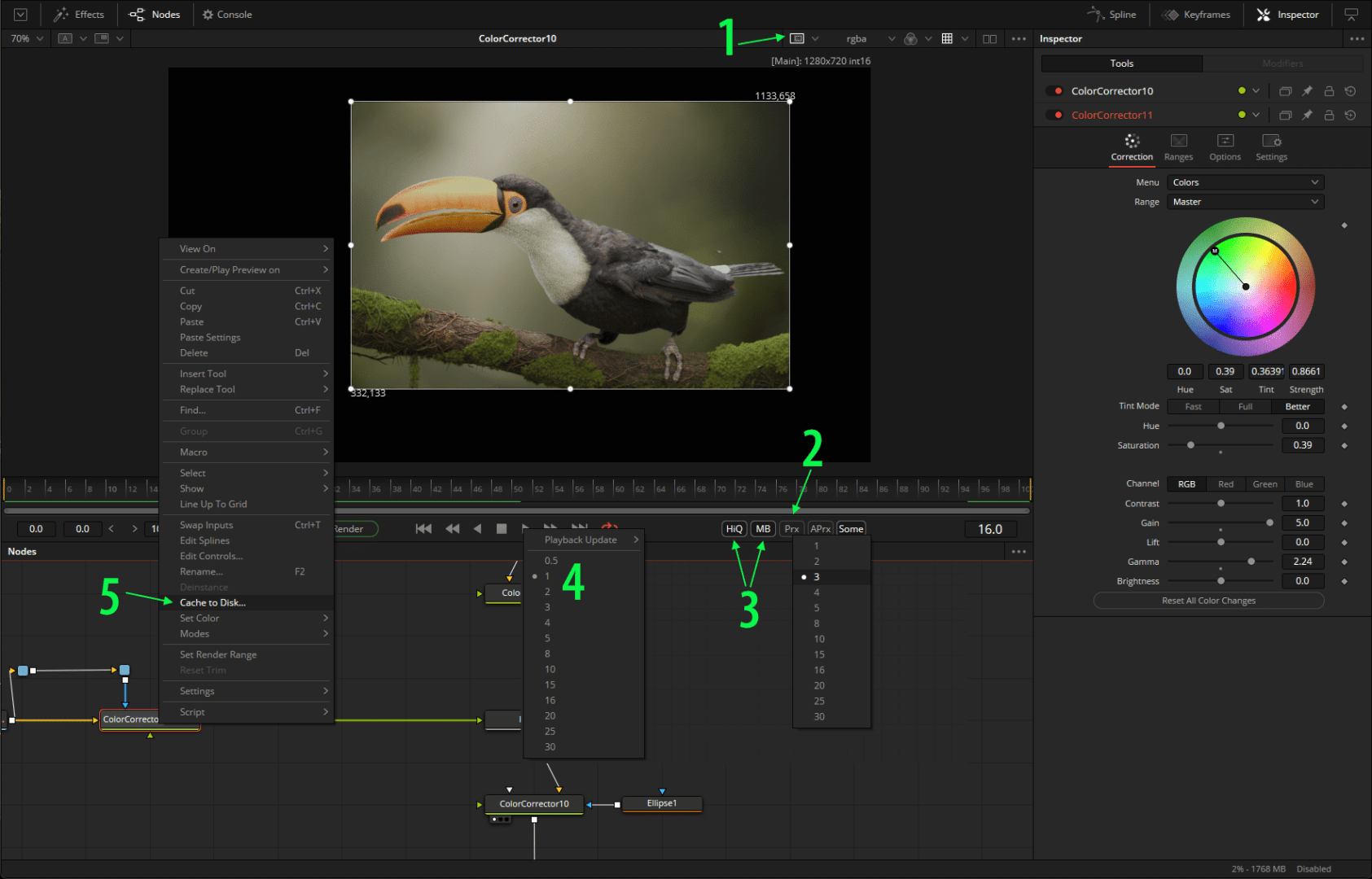Open the color controls icon in viewer toolbar

coord(910,38)
